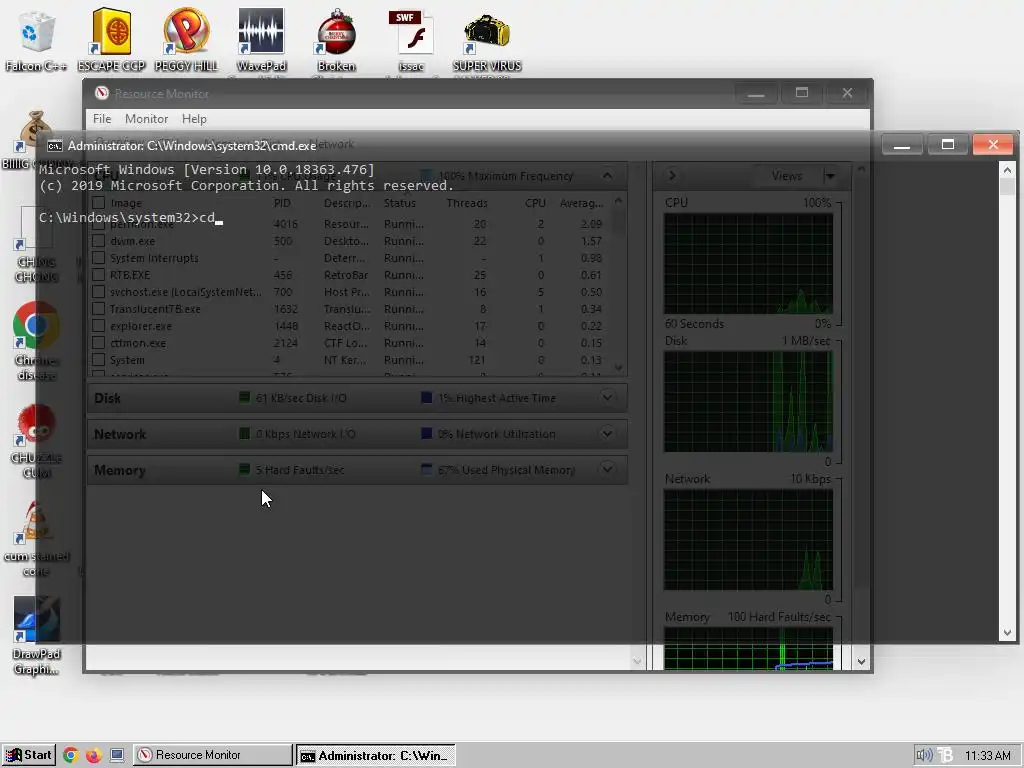Open the Help menu in Resource Monitor

[x=194, y=119]
